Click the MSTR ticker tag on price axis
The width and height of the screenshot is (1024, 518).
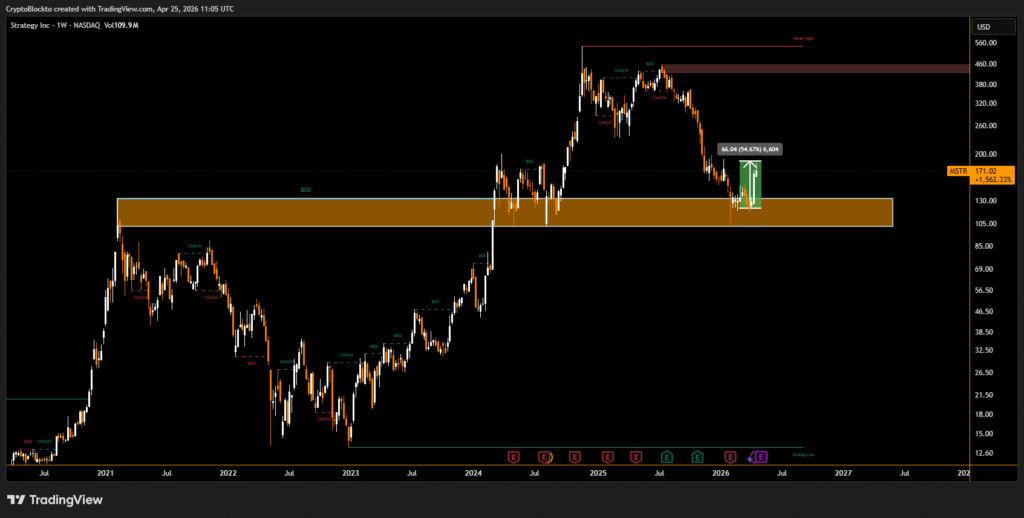coord(957,172)
